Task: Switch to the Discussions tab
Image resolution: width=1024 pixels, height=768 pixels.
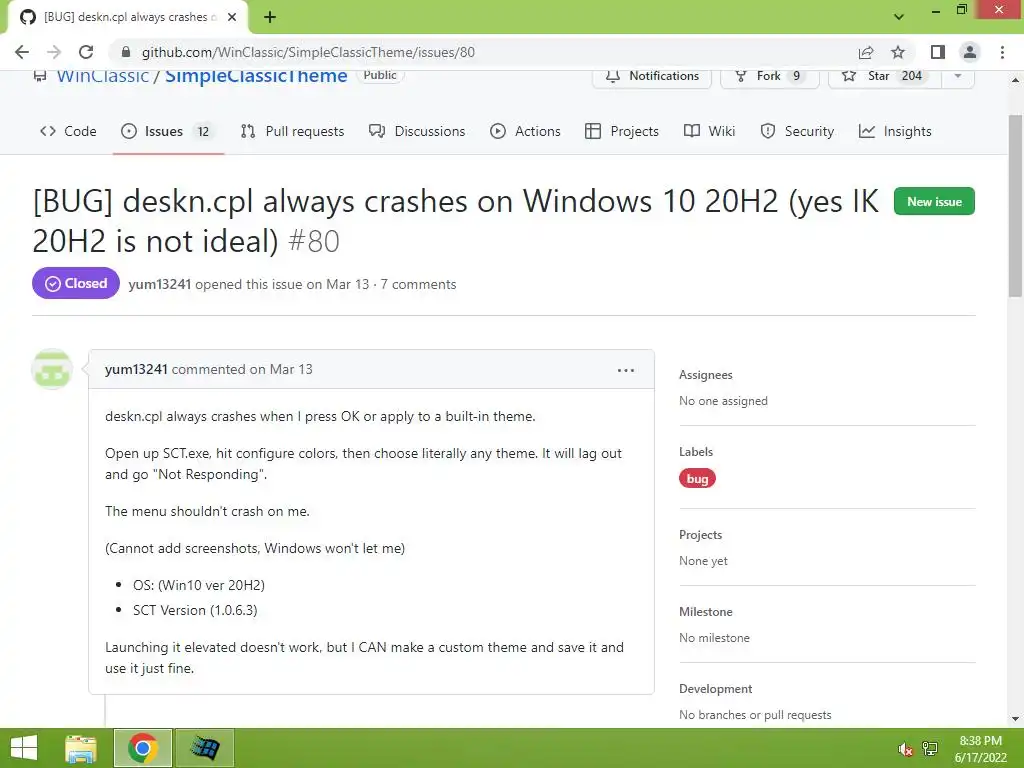Action: click(x=417, y=131)
